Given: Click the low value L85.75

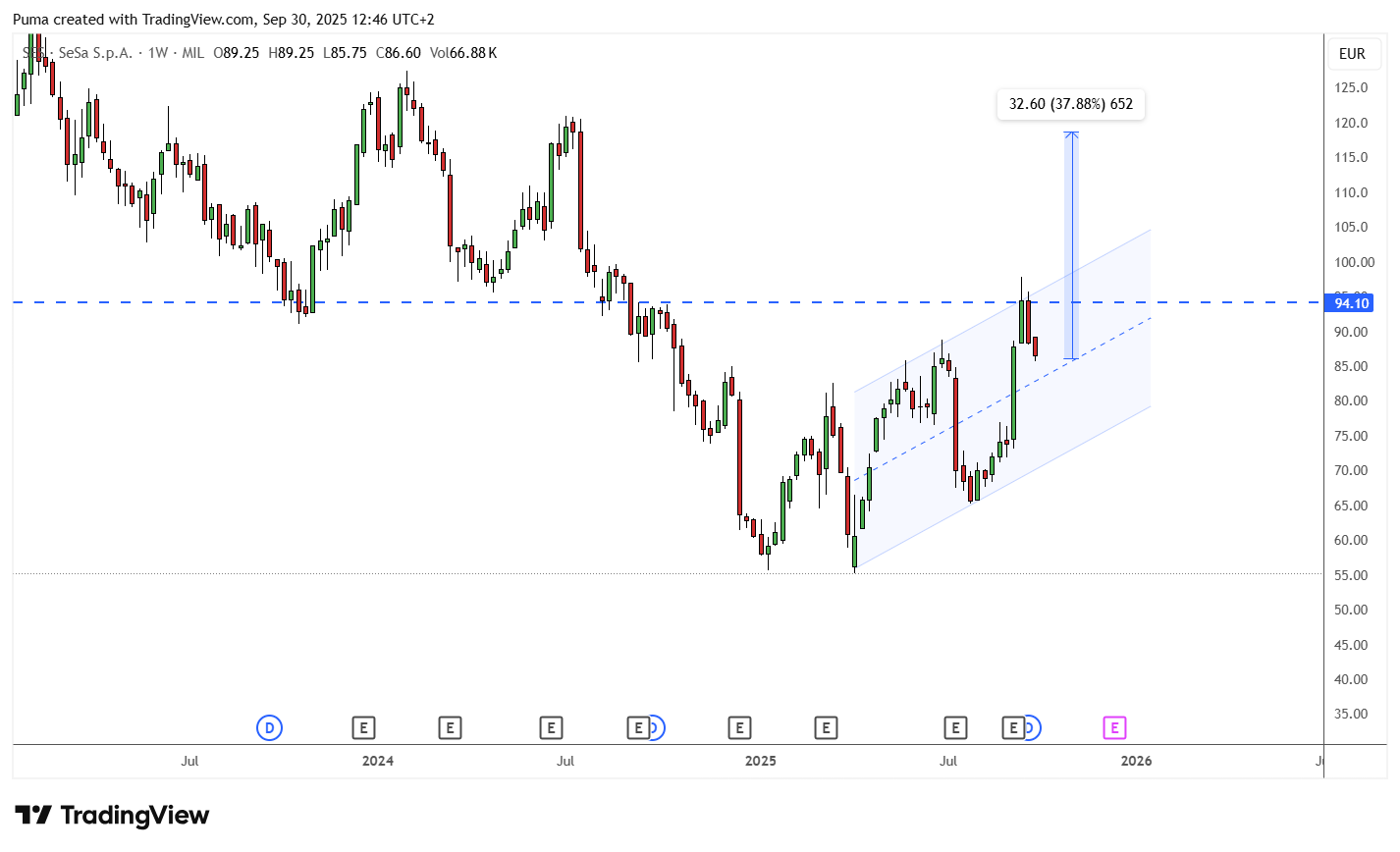Looking at the screenshot, I should point(346,53).
